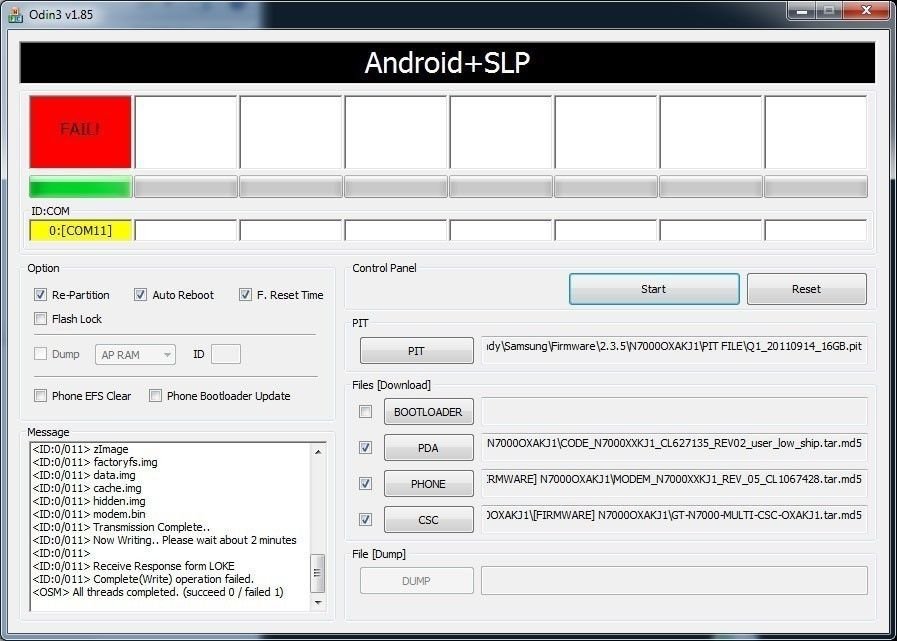Click the green progress bar under FAIL!
The width and height of the screenshot is (897, 641).
pos(81,187)
